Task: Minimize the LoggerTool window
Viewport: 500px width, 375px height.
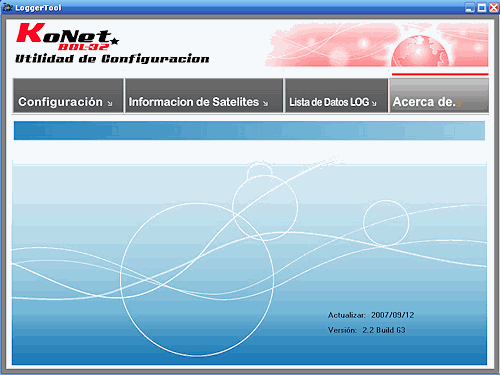Action: [470, 8]
